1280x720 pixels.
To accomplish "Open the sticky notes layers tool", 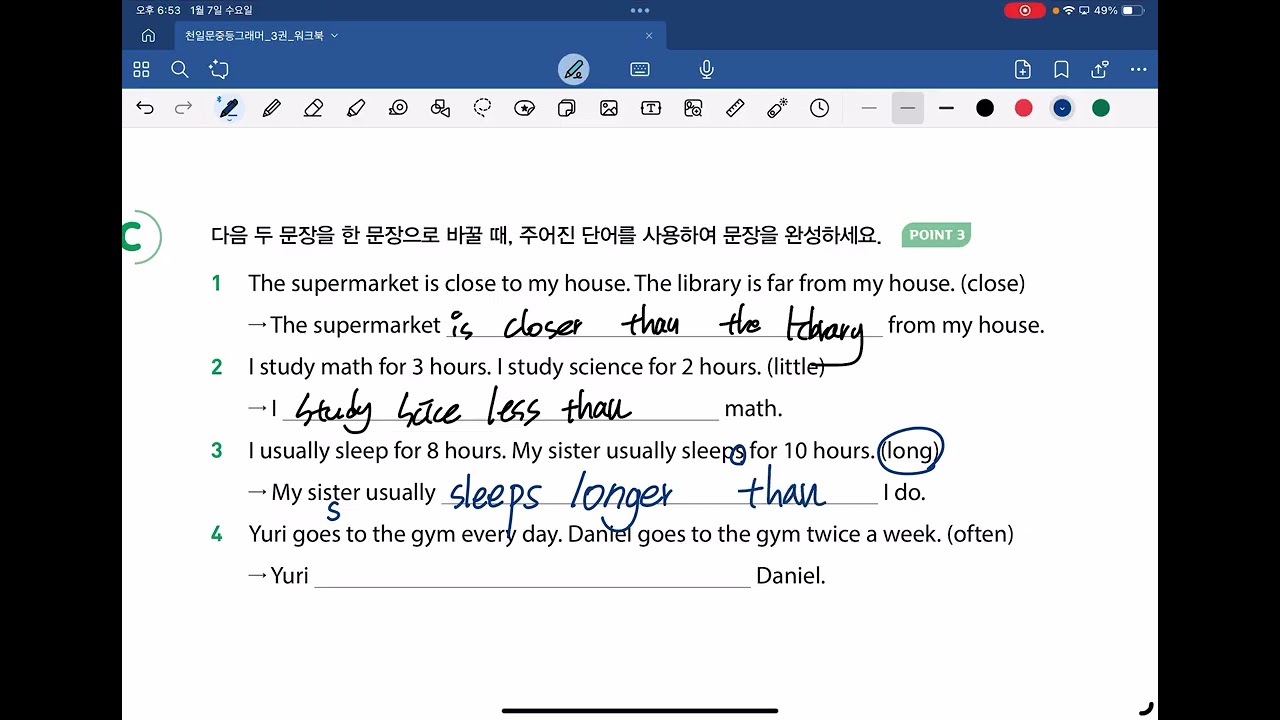I will [x=566, y=108].
